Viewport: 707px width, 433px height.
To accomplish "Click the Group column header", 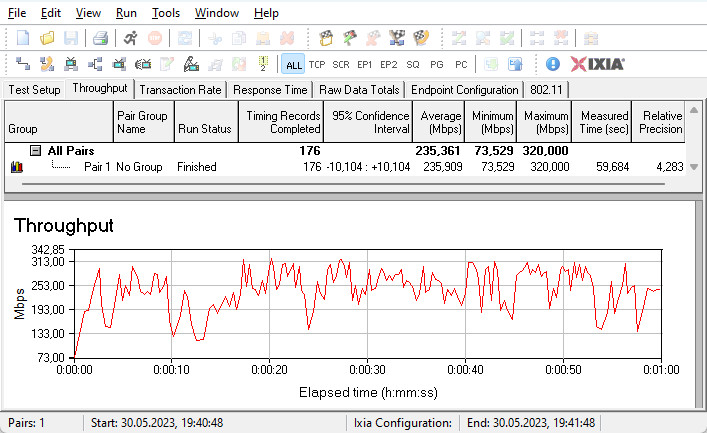I will tap(59, 122).
